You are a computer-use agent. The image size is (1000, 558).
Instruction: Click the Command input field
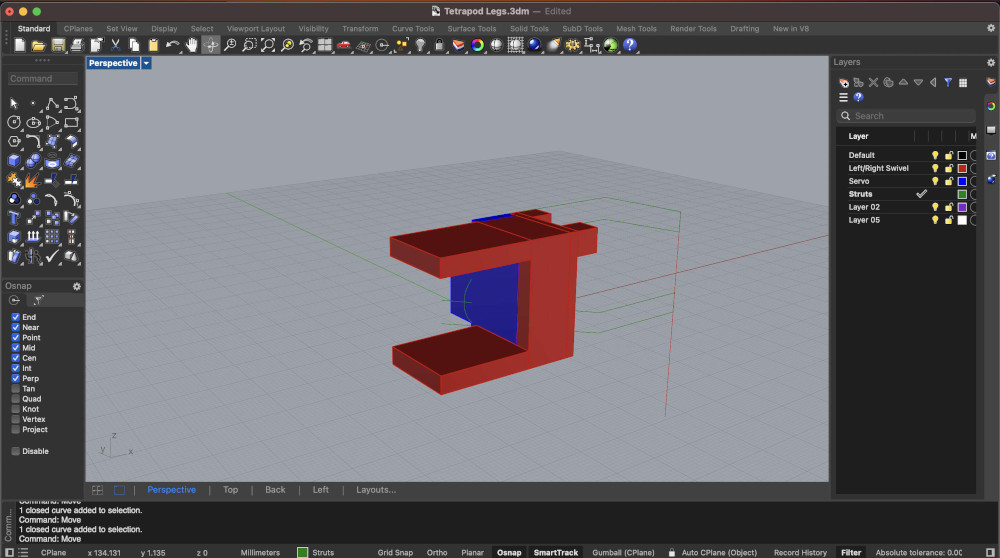click(x=43, y=78)
